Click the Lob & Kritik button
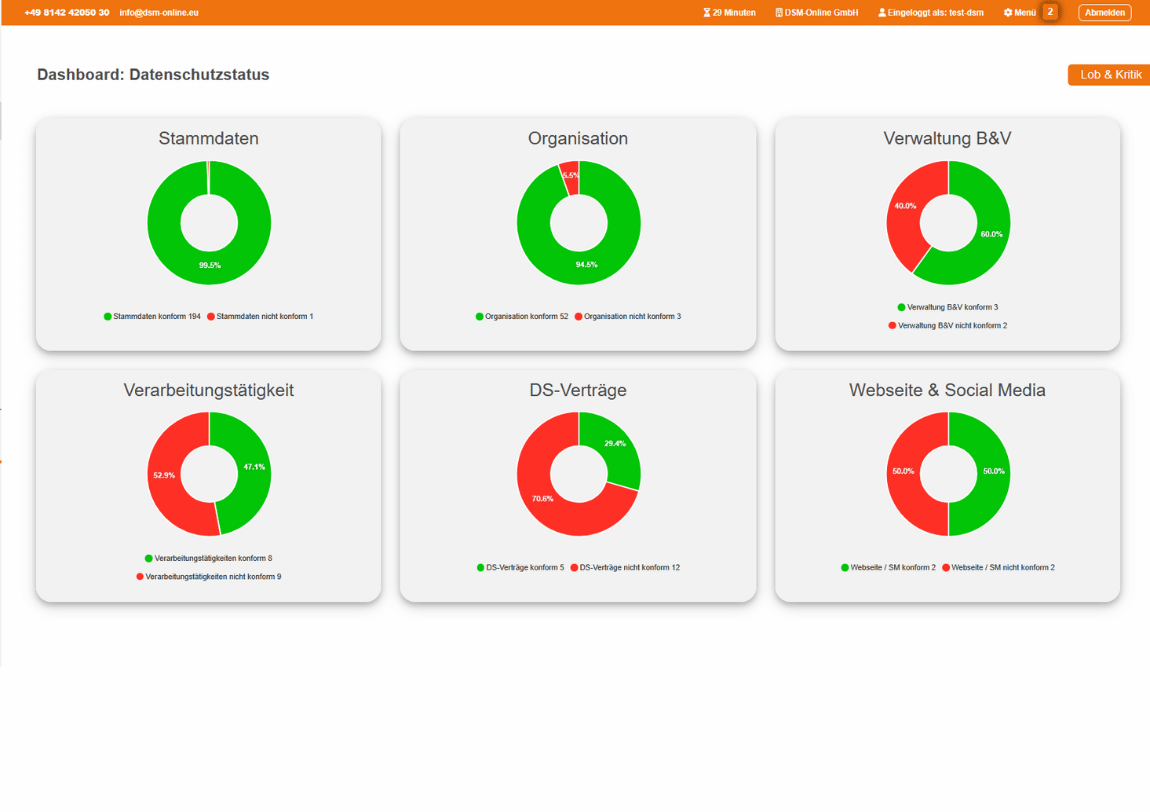The width and height of the screenshot is (1150, 812). pos(1108,74)
